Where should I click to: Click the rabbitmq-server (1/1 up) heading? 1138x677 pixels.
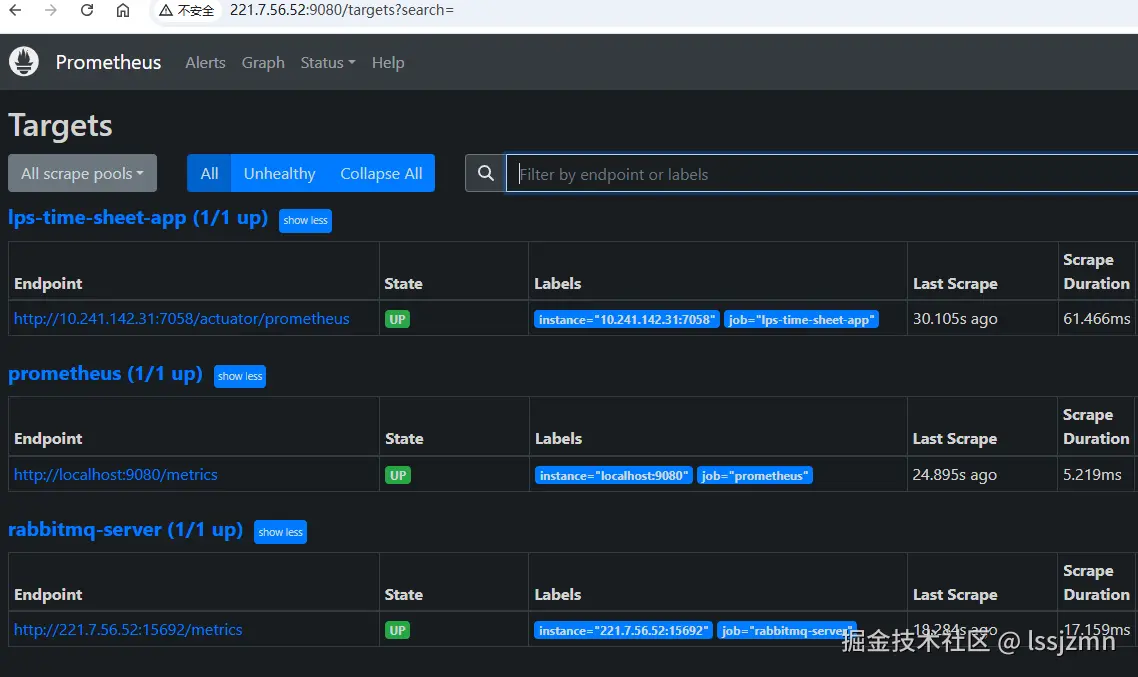tap(126, 530)
